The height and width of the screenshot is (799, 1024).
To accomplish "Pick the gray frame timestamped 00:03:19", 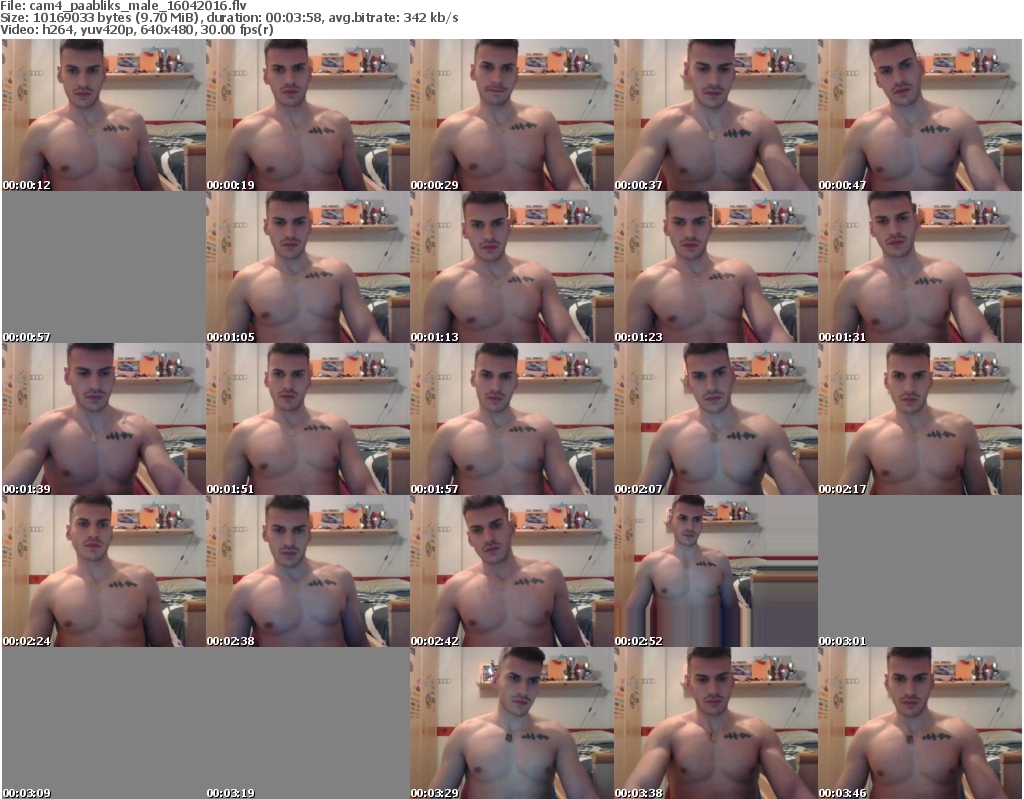I will click(308, 723).
